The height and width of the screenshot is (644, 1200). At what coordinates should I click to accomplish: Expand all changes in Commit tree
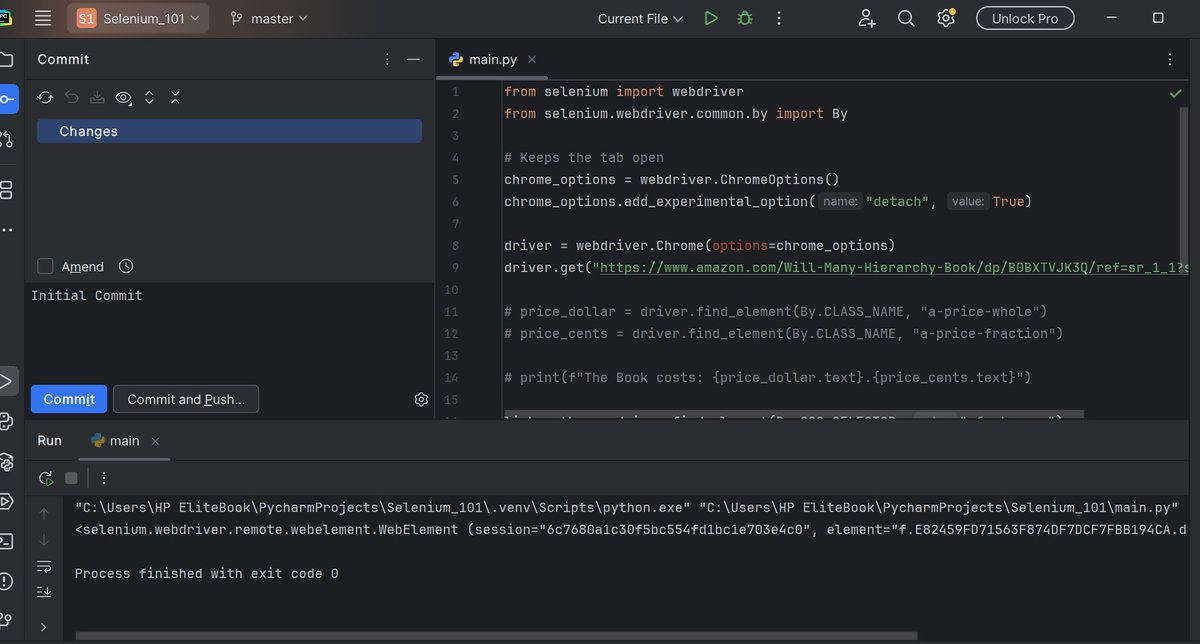point(150,97)
